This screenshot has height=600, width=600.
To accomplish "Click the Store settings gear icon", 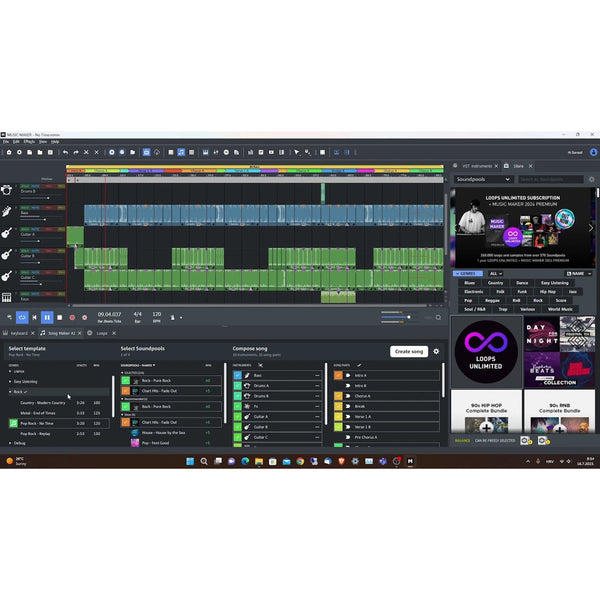I will [x=592, y=179].
